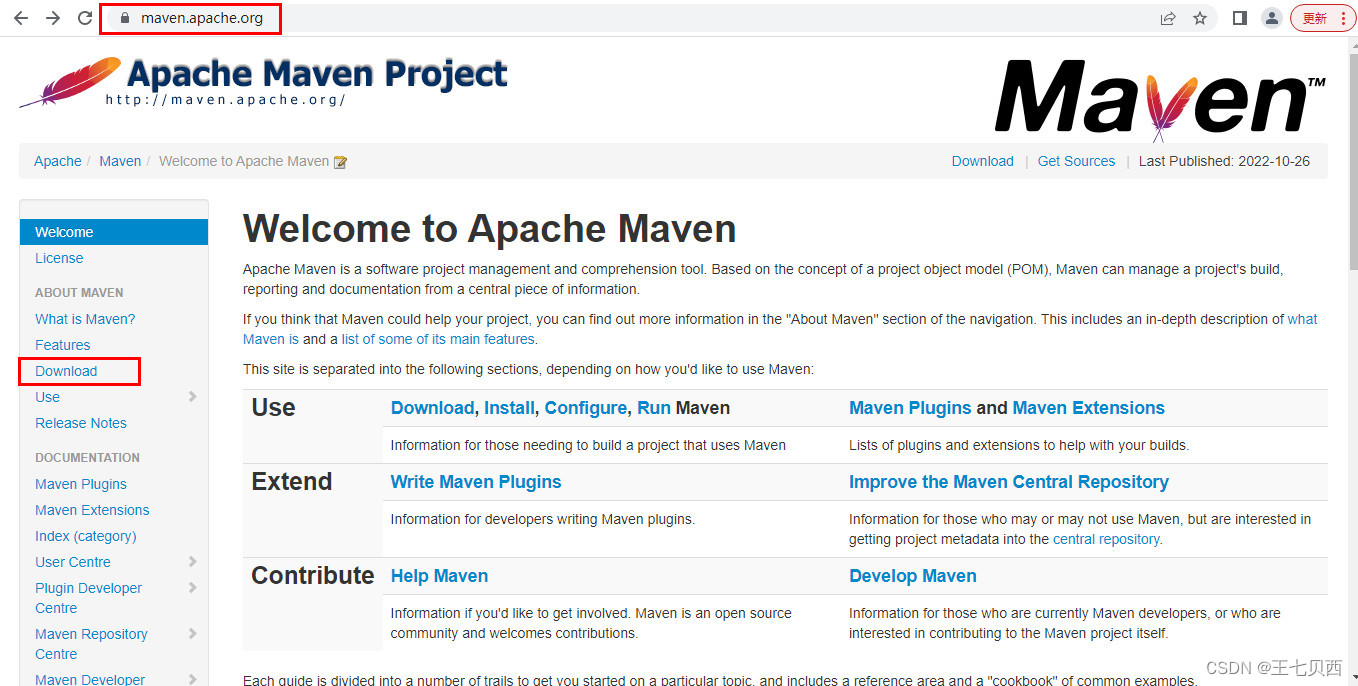
Task: Open User Centre in the sidebar
Action: click(73, 562)
